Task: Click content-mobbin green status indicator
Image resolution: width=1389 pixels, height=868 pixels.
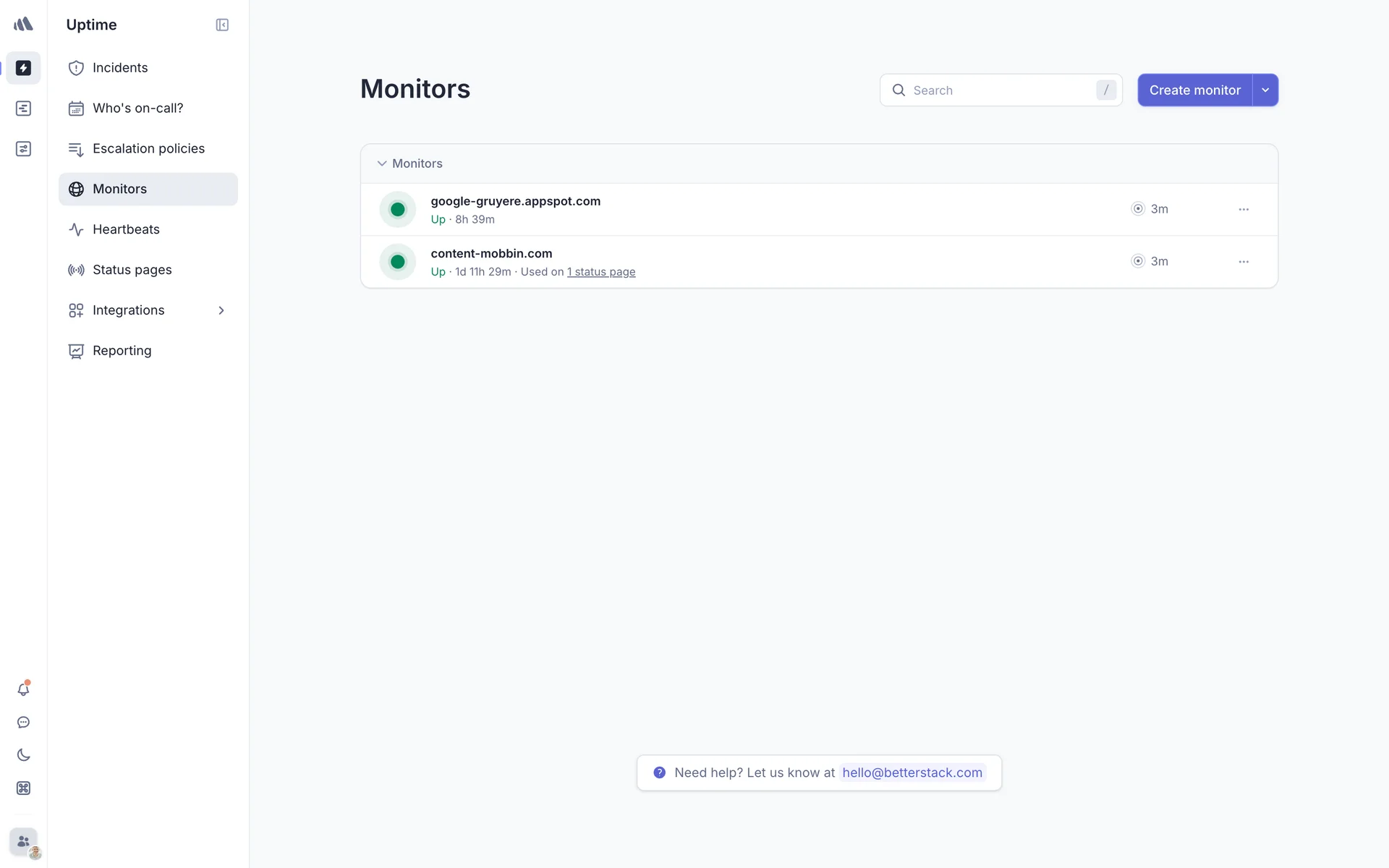Action: point(397,262)
